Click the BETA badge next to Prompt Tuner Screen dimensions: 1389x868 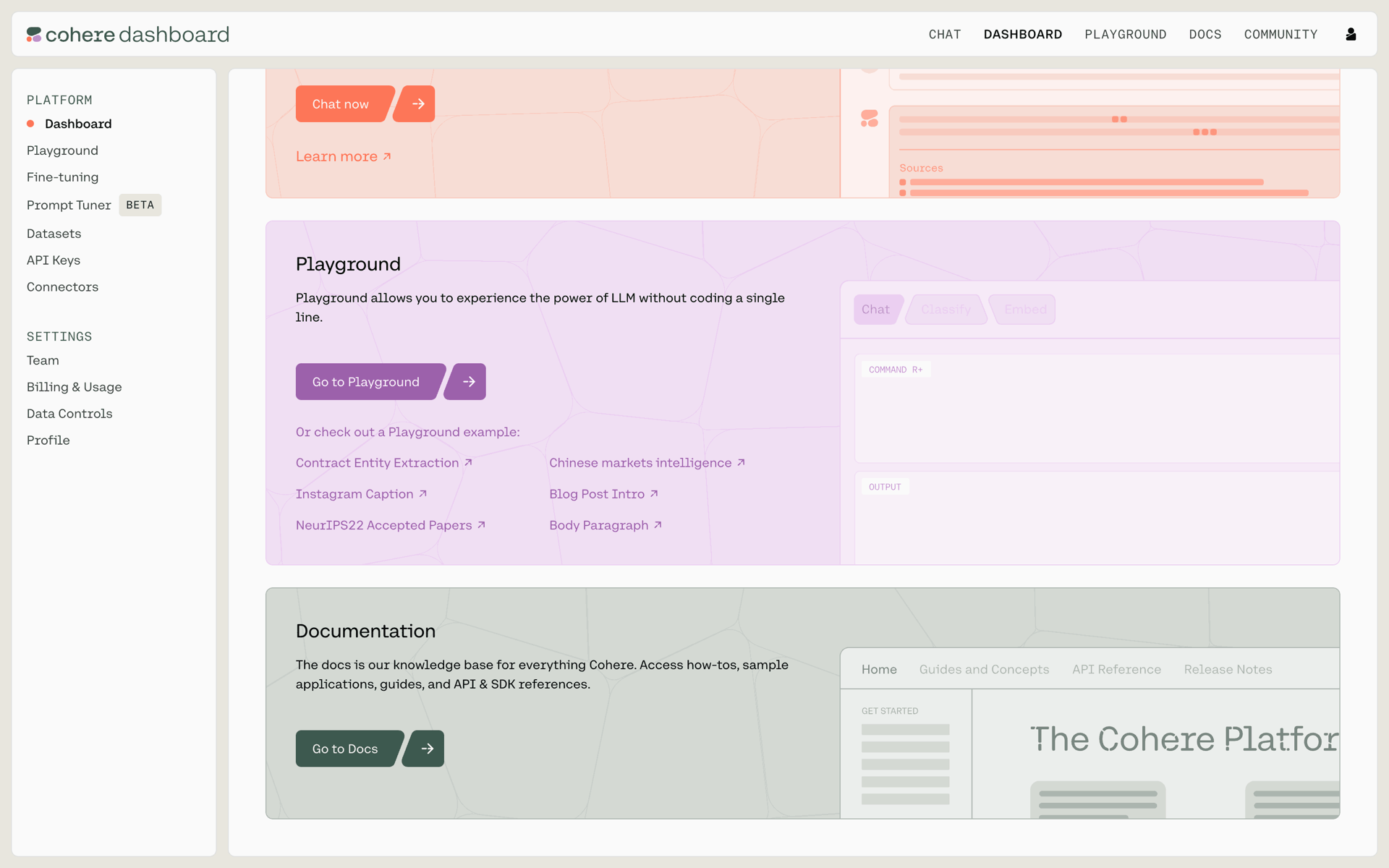coord(140,205)
